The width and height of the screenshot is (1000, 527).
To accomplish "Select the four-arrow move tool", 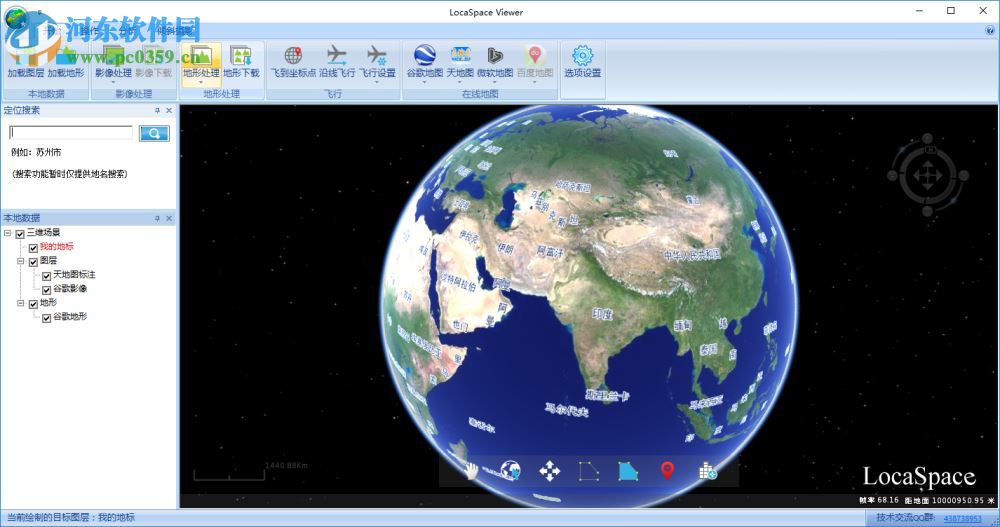I will tap(549, 471).
